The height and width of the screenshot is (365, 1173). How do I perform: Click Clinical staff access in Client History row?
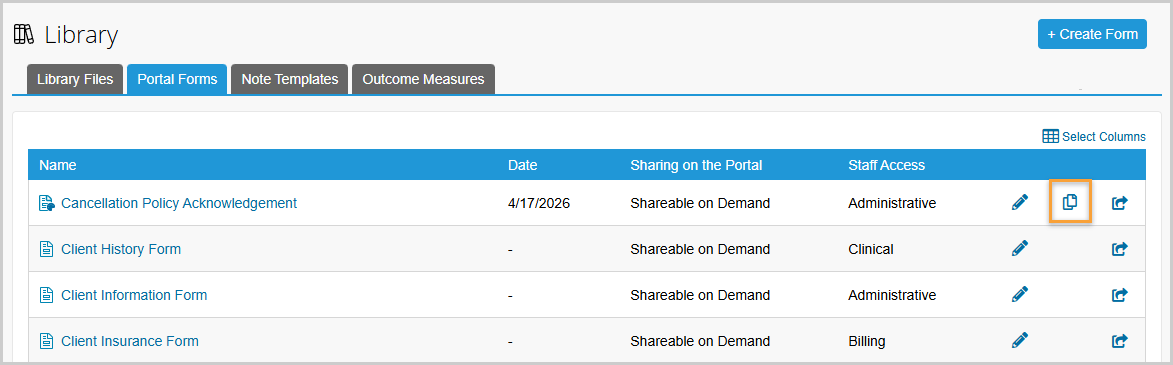pos(871,249)
